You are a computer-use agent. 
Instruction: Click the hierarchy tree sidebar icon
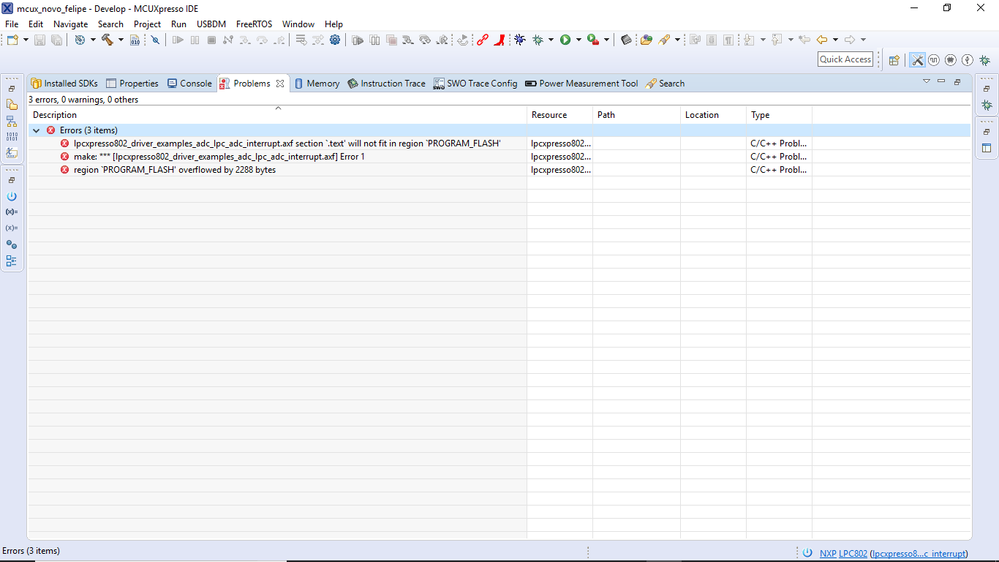point(11,121)
